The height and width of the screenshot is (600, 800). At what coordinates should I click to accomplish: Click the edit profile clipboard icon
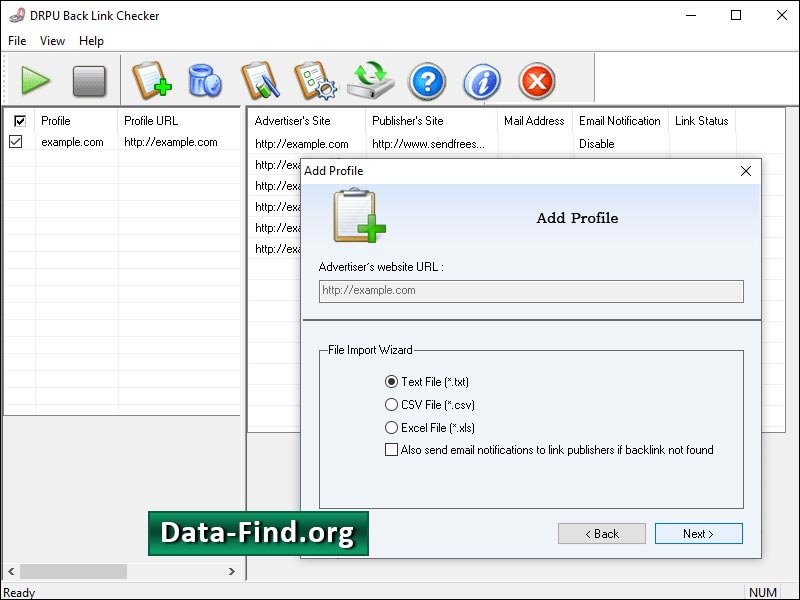tap(262, 81)
